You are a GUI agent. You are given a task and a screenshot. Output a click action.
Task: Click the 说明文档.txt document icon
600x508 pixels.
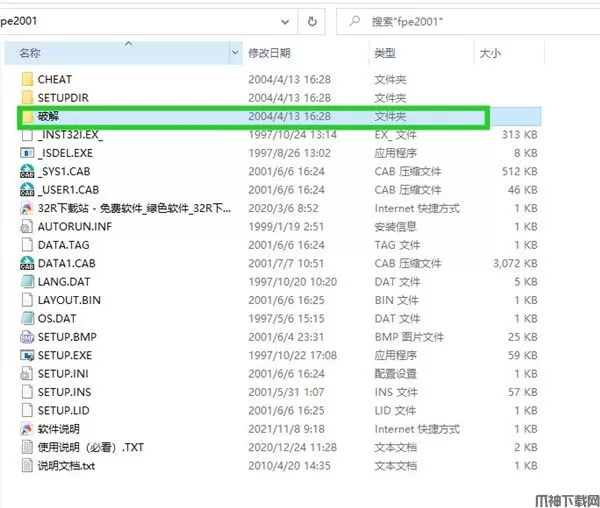coord(27,466)
